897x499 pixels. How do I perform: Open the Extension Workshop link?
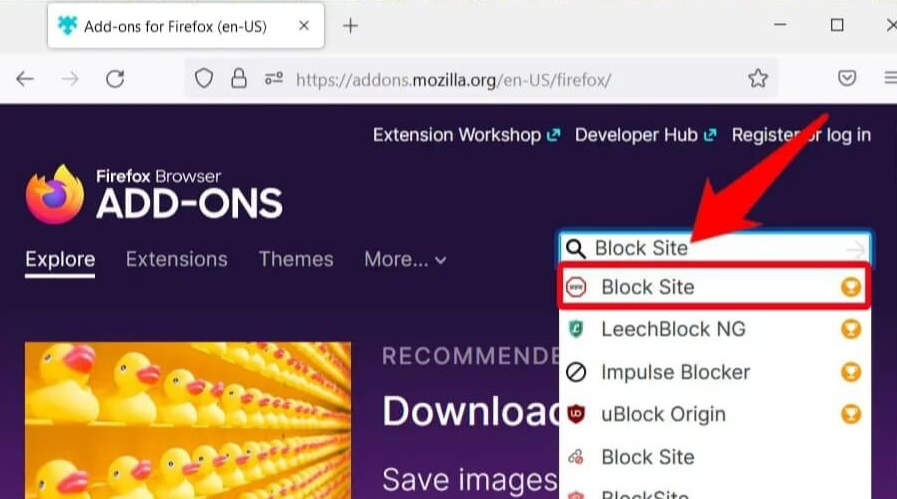tap(466, 135)
